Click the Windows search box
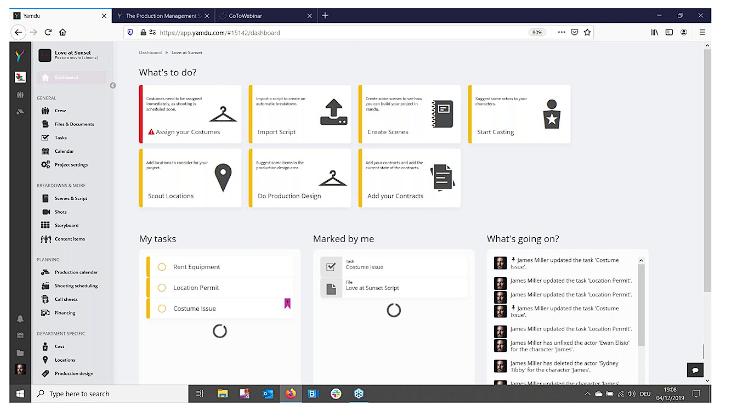730x408 pixels. pyautogui.click(x=109, y=394)
